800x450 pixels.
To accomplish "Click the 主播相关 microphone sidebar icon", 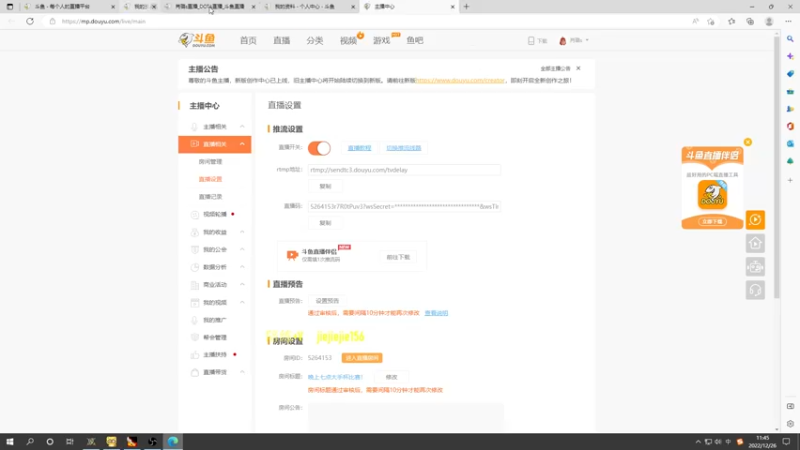I will pos(194,127).
